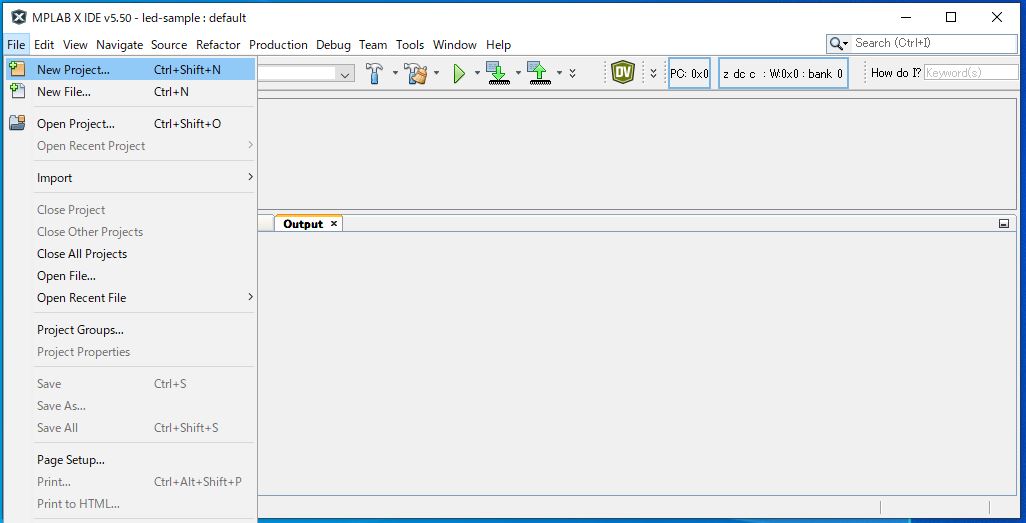
Task: Open the Refactor menu
Action: coord(218,45)
